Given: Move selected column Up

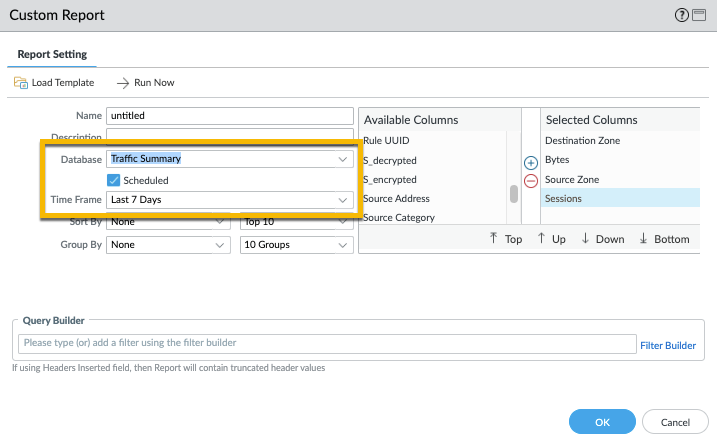Looking at the screenshot, I should click(x=554, y=239).
